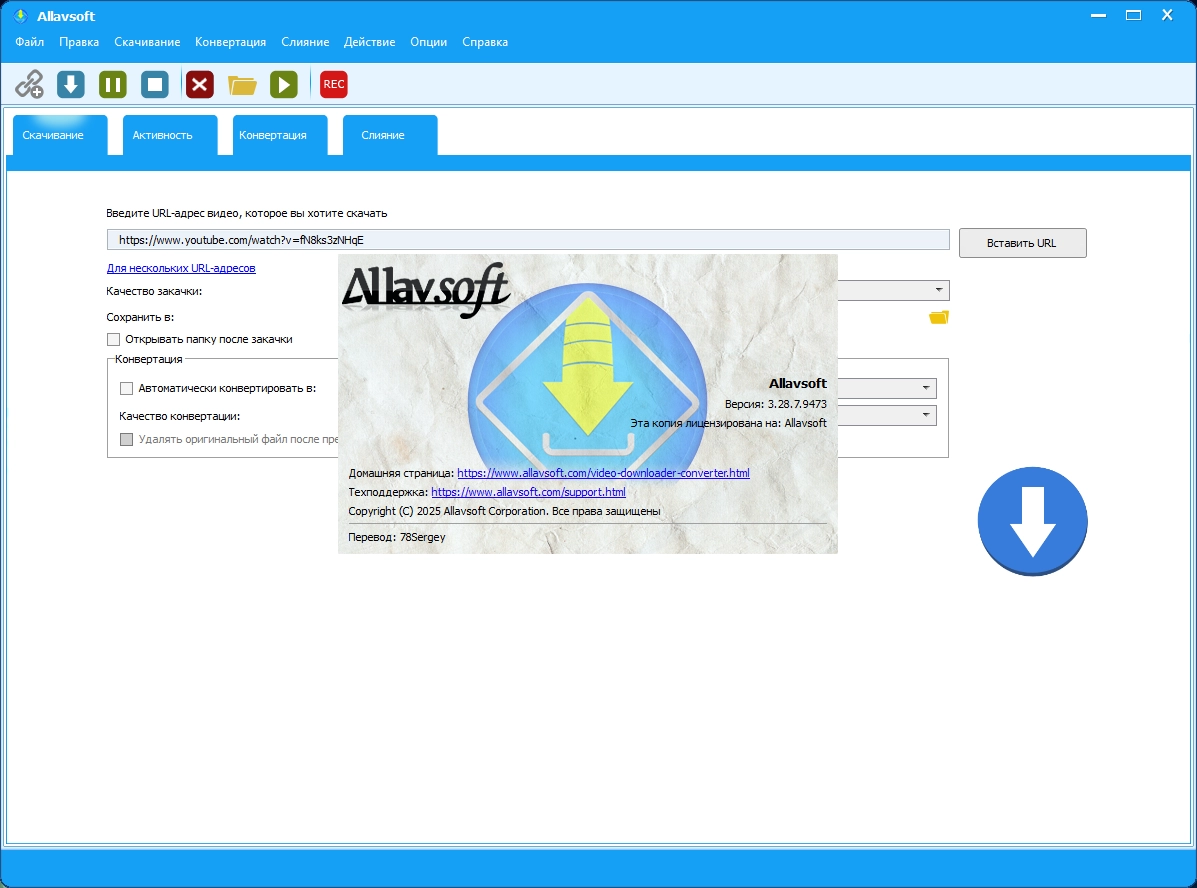Enable open folder after download checkbox

pyautogui.click(x=114, y=339)
